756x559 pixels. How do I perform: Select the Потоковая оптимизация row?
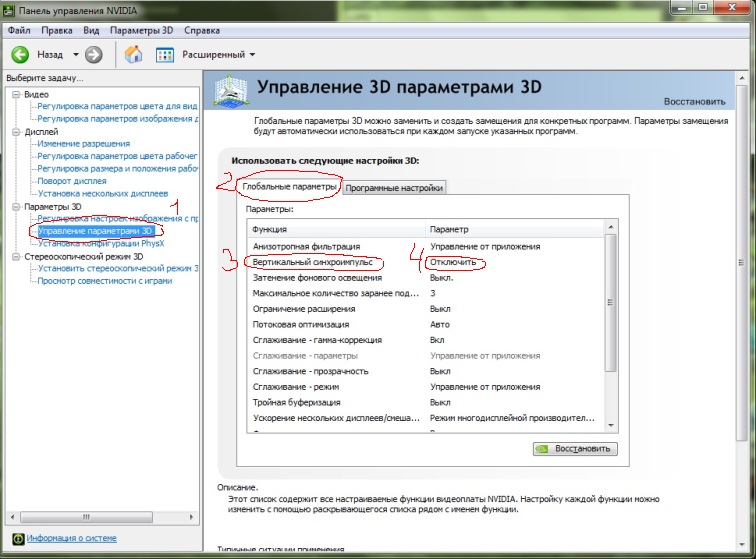tap(426, 325)
